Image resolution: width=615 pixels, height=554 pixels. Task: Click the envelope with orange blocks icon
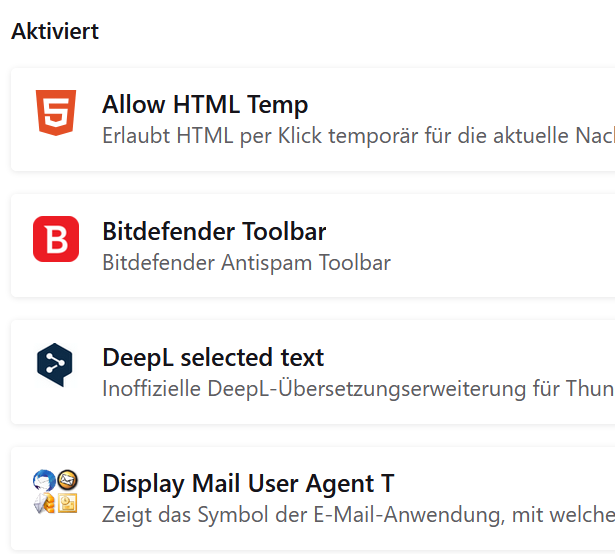point(44,503)
